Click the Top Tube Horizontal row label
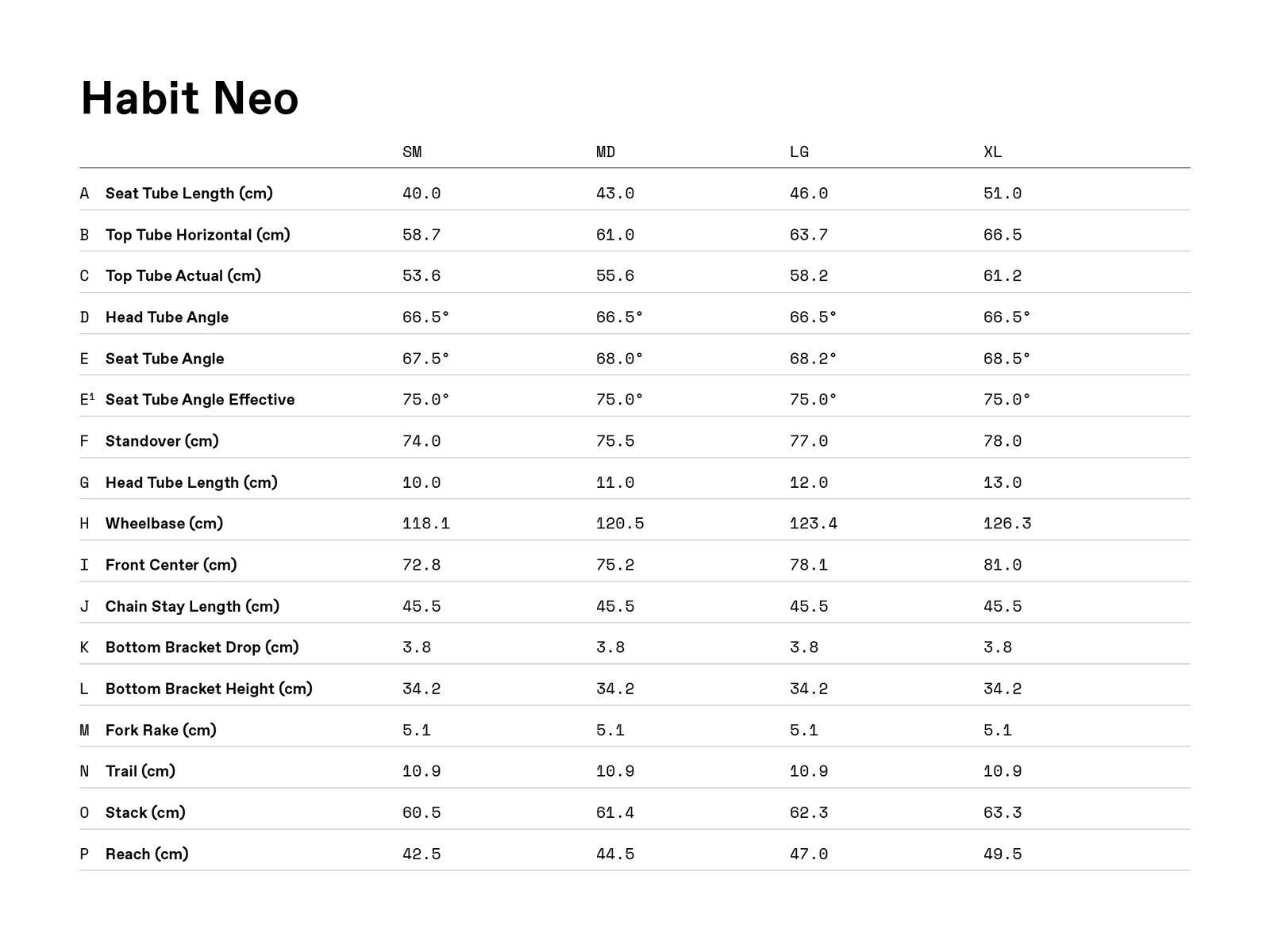This screenshot has width=1270, height=952. (198, 235)
